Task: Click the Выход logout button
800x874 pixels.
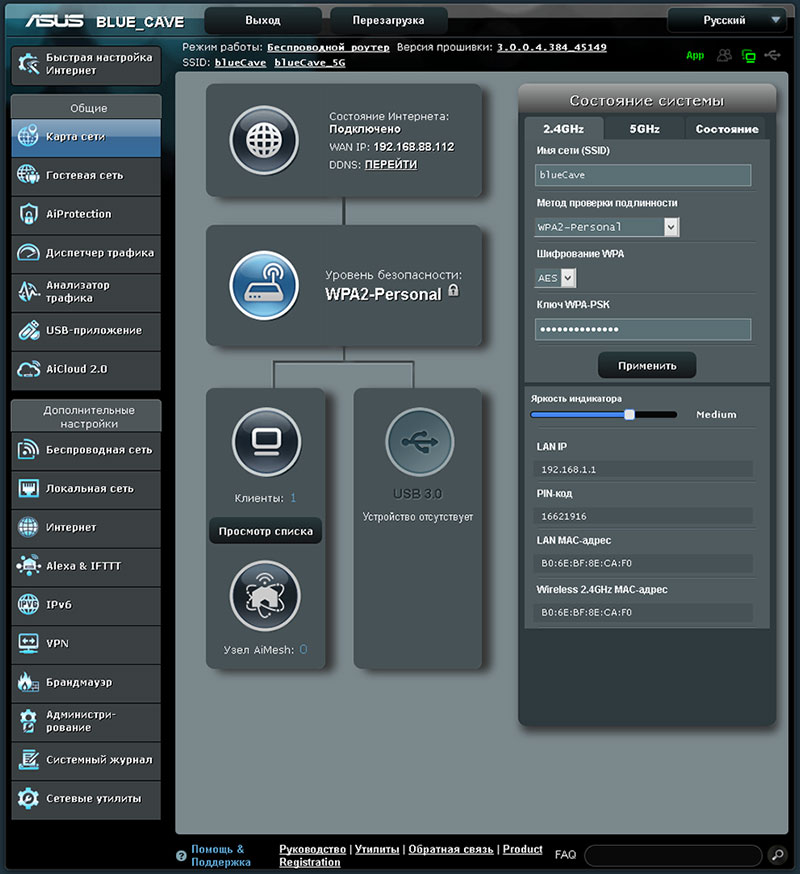Action: click(x=263, y=21)
